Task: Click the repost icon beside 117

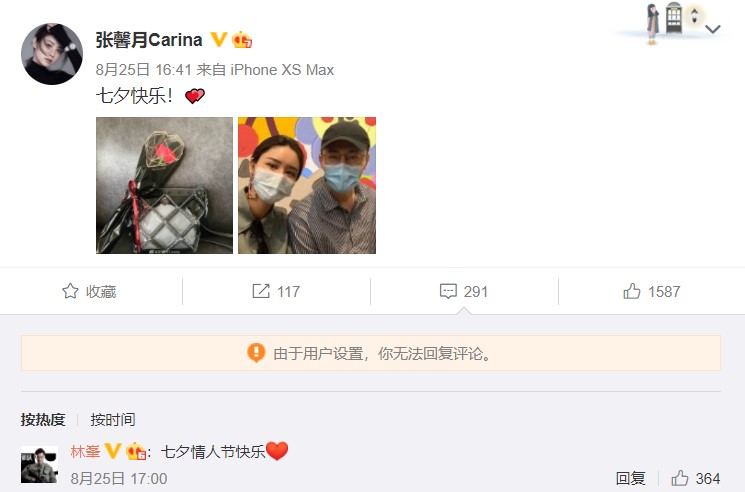Action: 261,291
